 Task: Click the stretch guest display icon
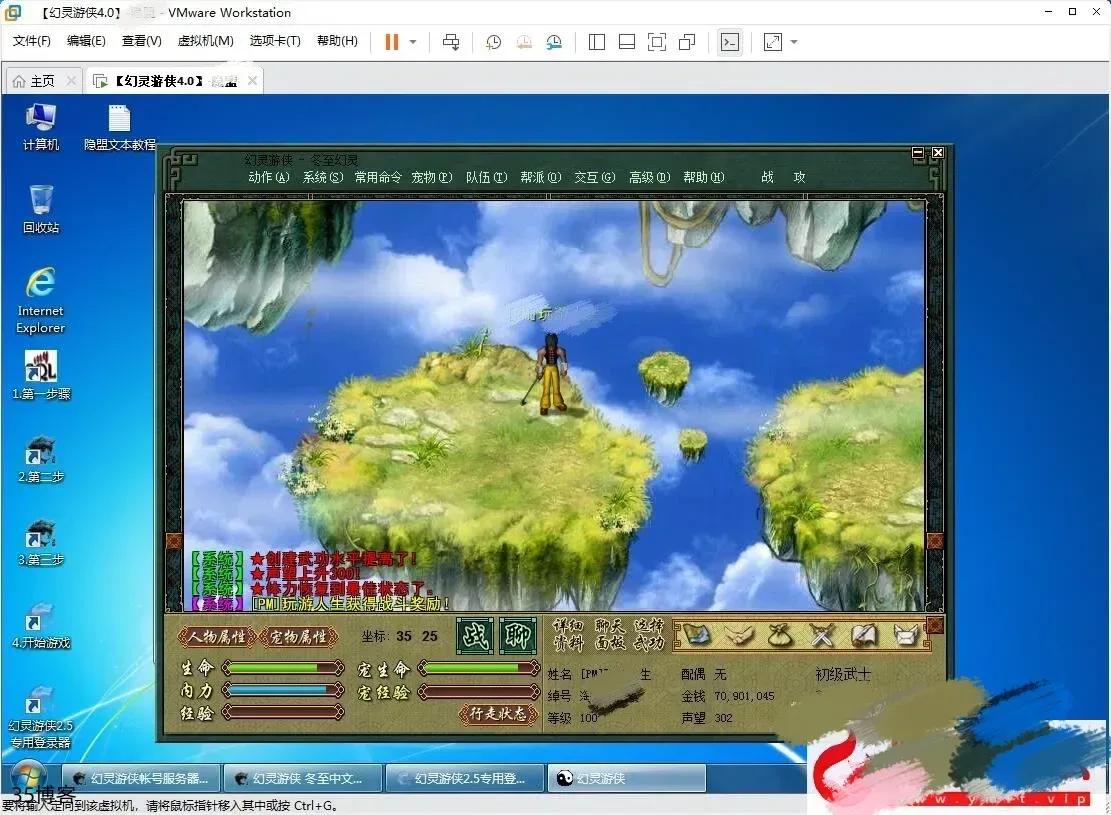coord(772,42)
